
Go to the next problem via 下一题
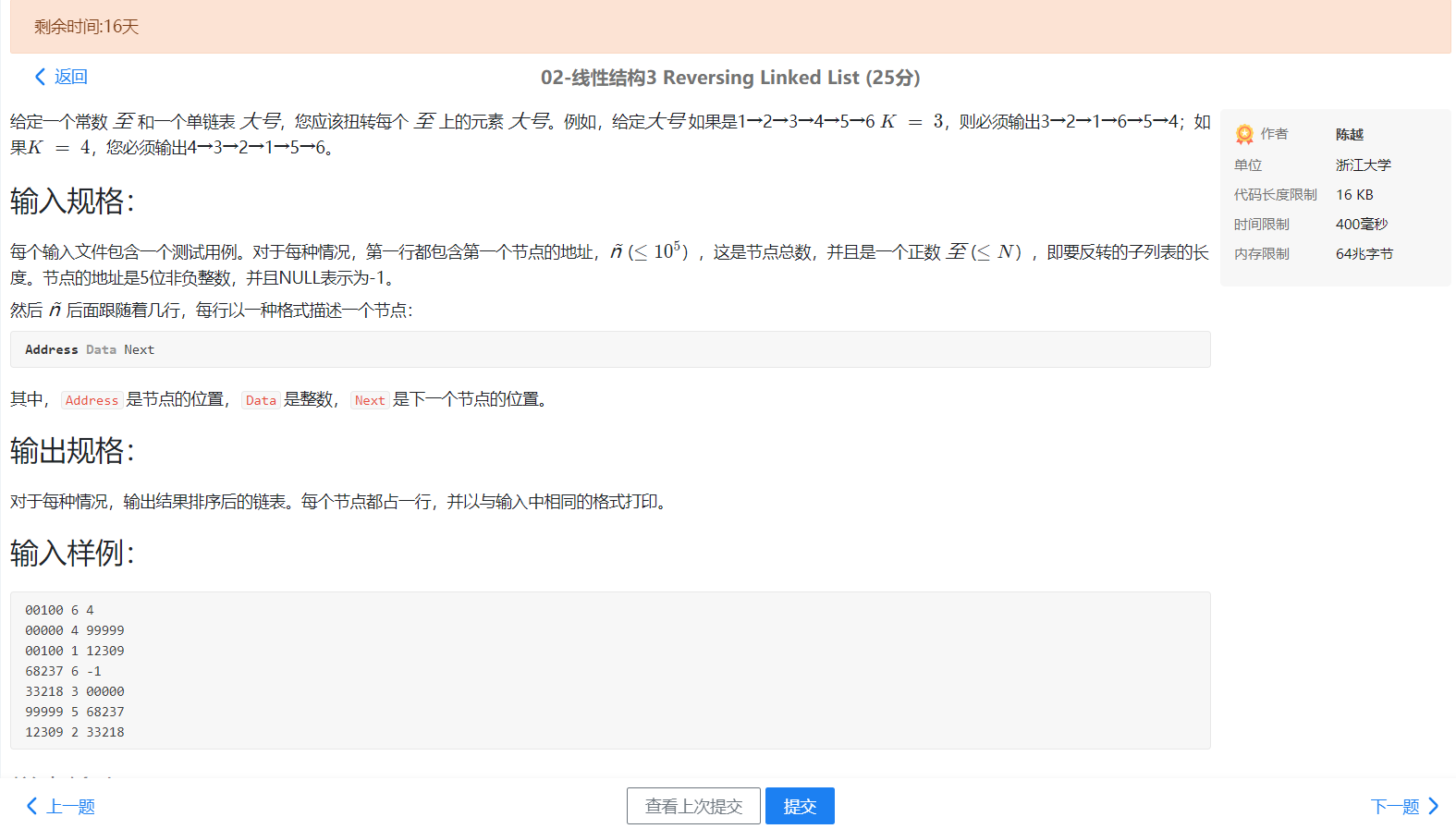click(x=1404, y=807)
